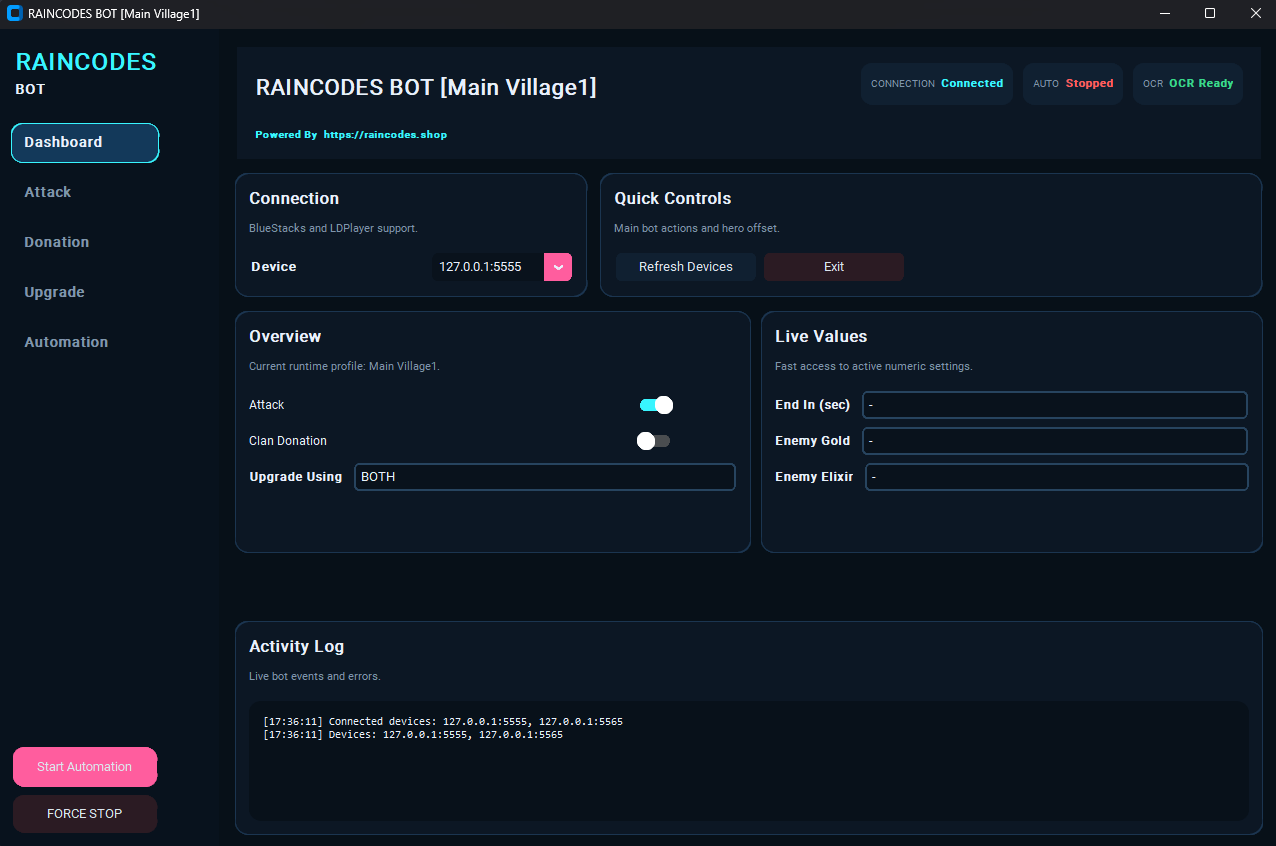The image size is (1276, 846).
Task: Navigate to the Automation sidebar section
Action: (x=66, y=342)
